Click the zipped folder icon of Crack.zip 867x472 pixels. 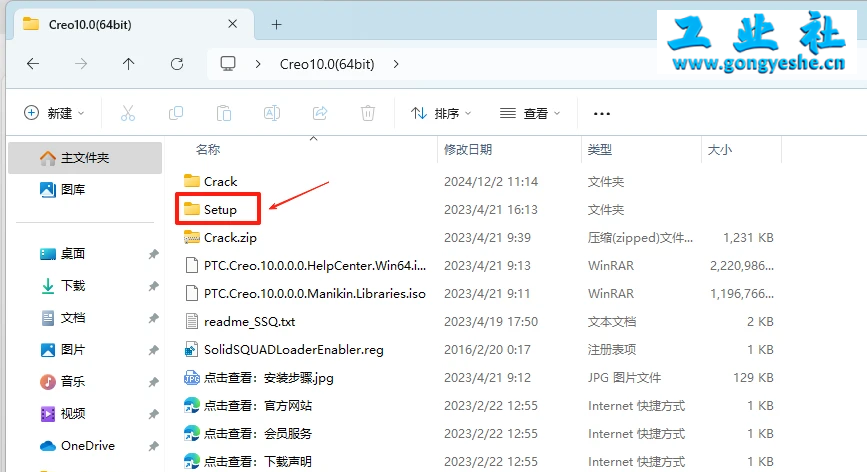pyautogui.click(x=191, y=237)
